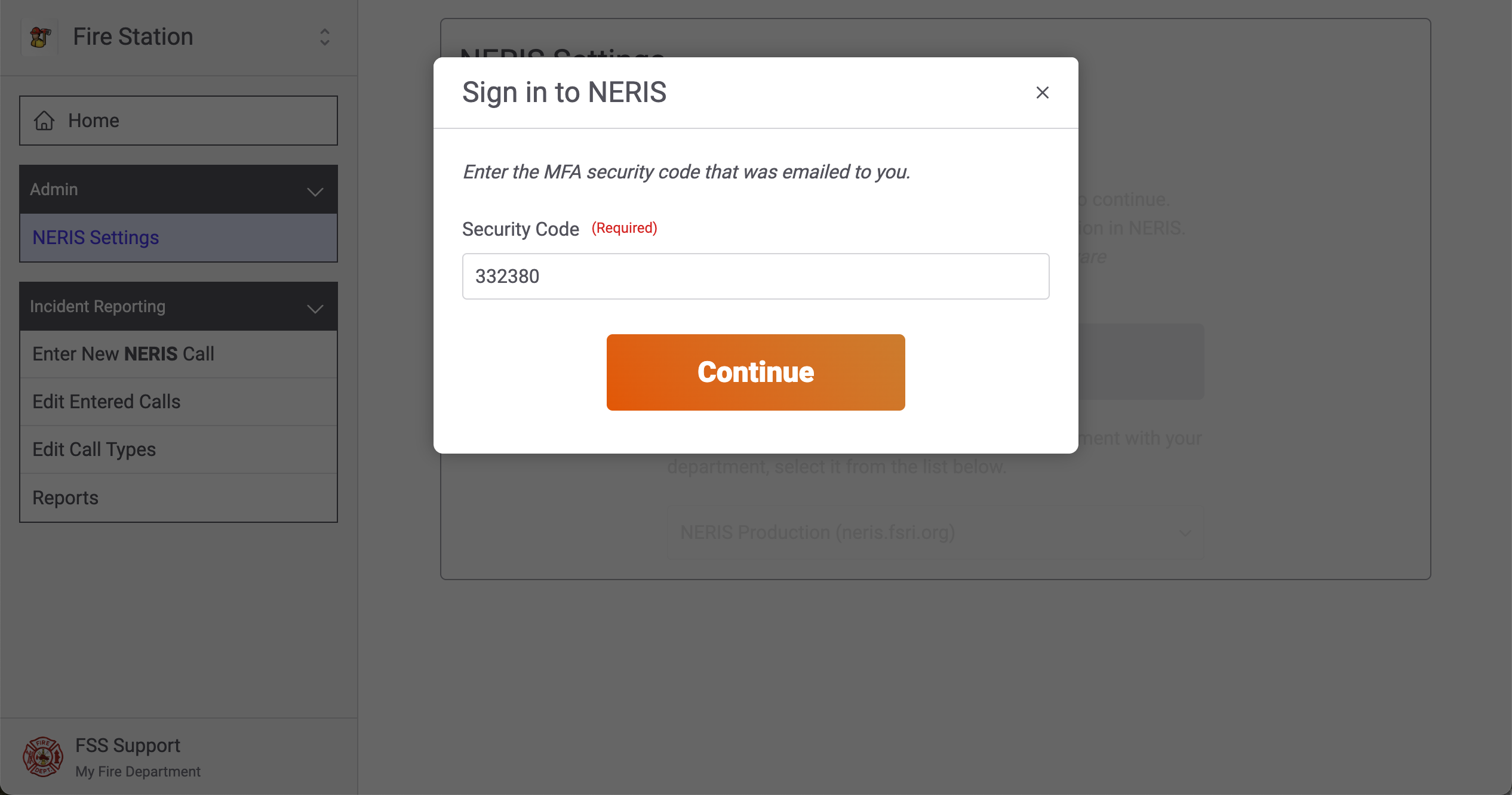The width and height of the screenshot is (1512, 795).
Task: Open the NERIS Production environment dropdown
Action: pyautogui.click(x=935, y=532)
